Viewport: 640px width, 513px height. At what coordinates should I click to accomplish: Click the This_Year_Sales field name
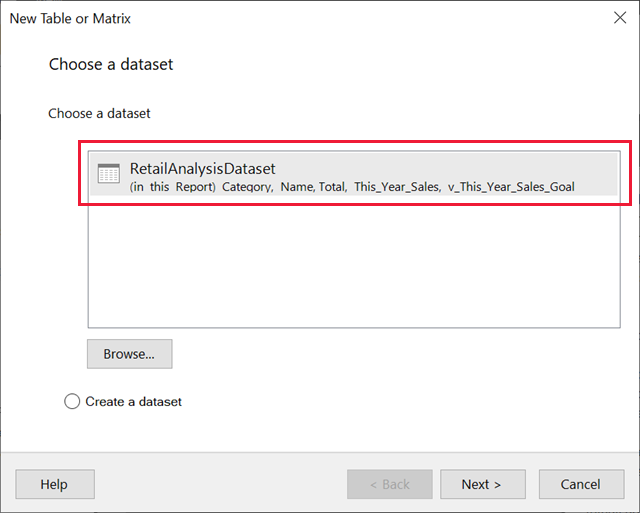coord(397,187)
